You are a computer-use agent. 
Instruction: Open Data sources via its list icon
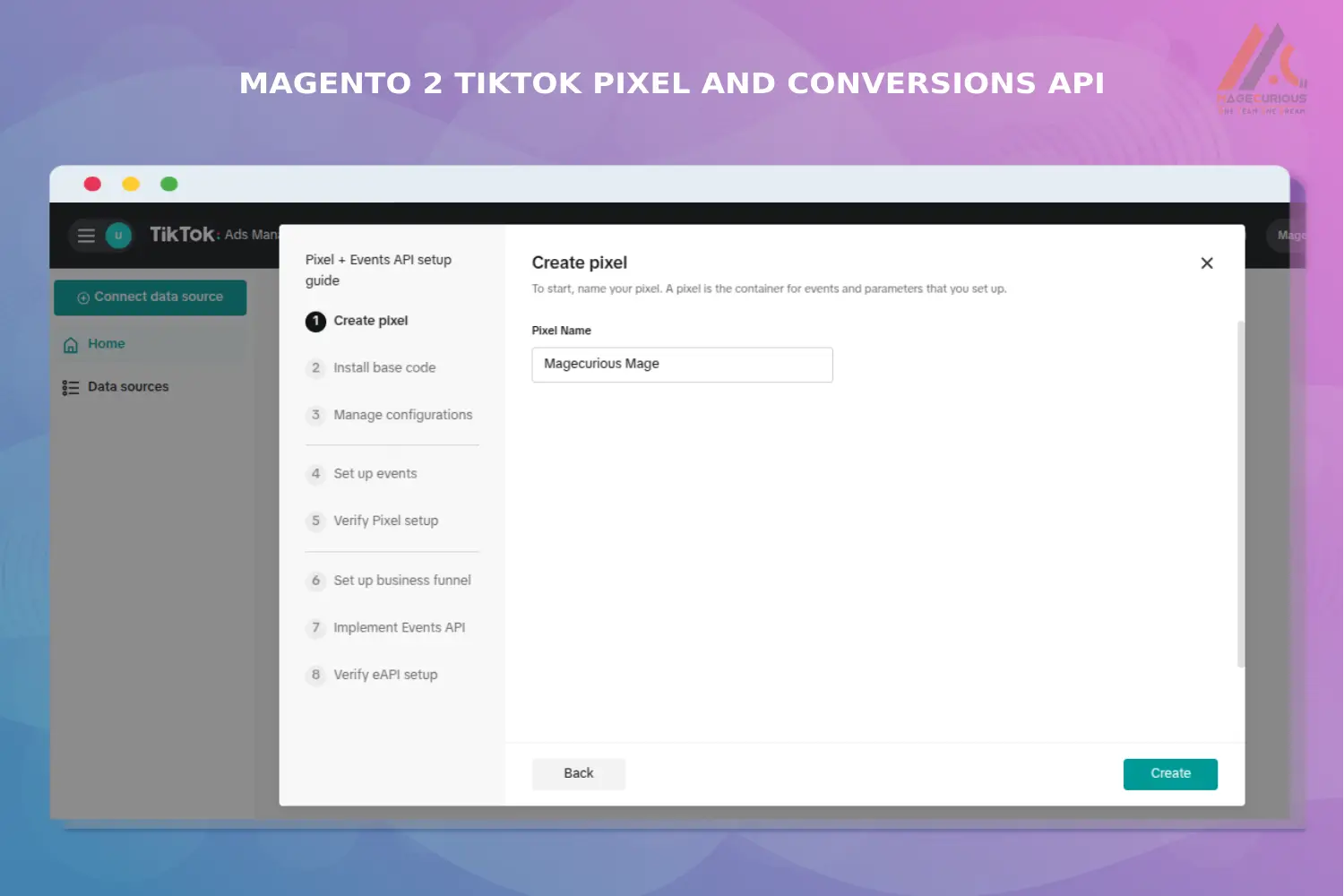[x=71, y=386]
